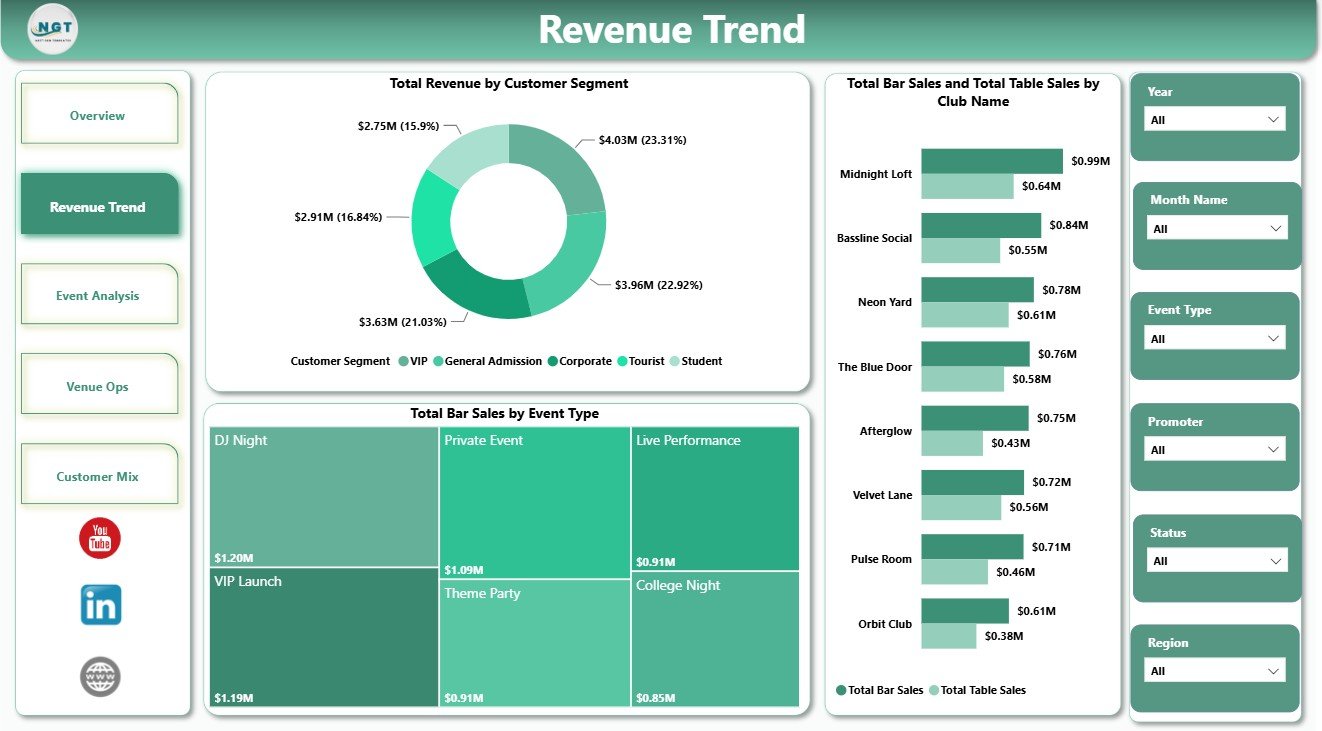Viewport: 1322px width, 731px height.
Task: Click the $4.03M (23.31%) data label
Action: point(643,140)
